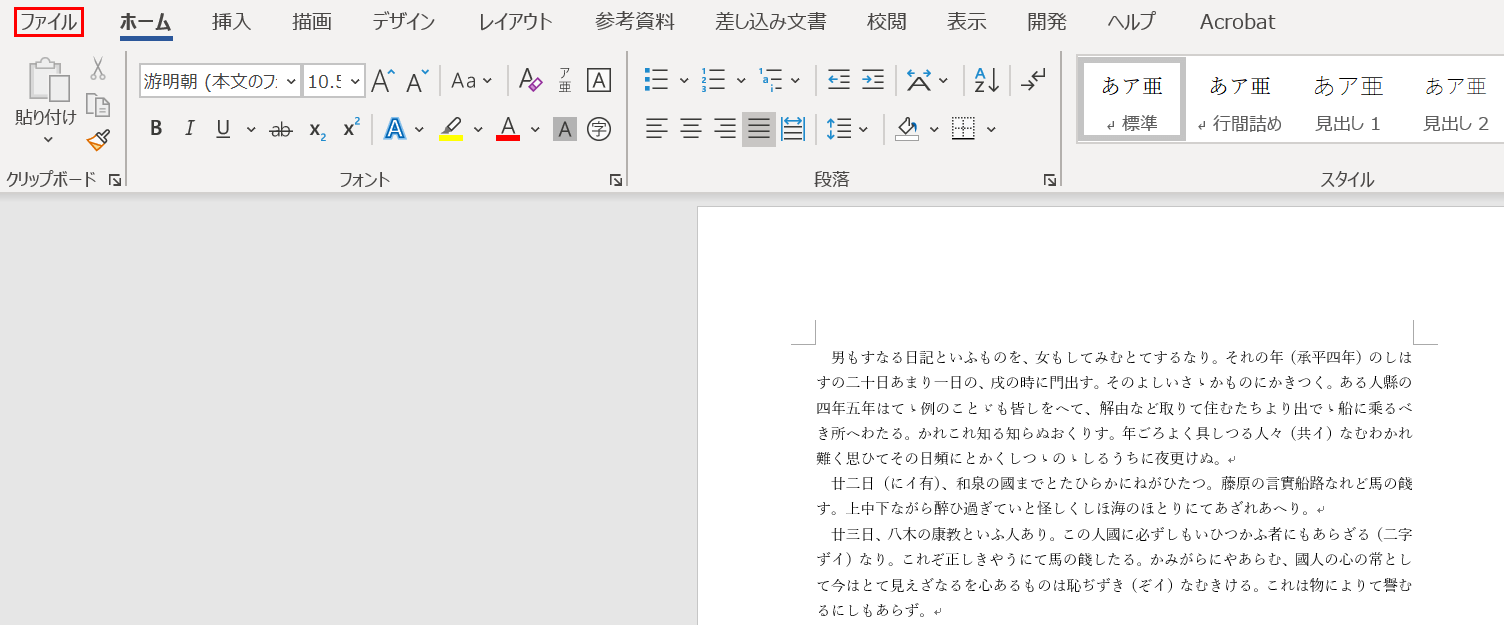Screen dimensions: 1504x625
Task: Open the clipboard pane launcher
Action: 115,180
